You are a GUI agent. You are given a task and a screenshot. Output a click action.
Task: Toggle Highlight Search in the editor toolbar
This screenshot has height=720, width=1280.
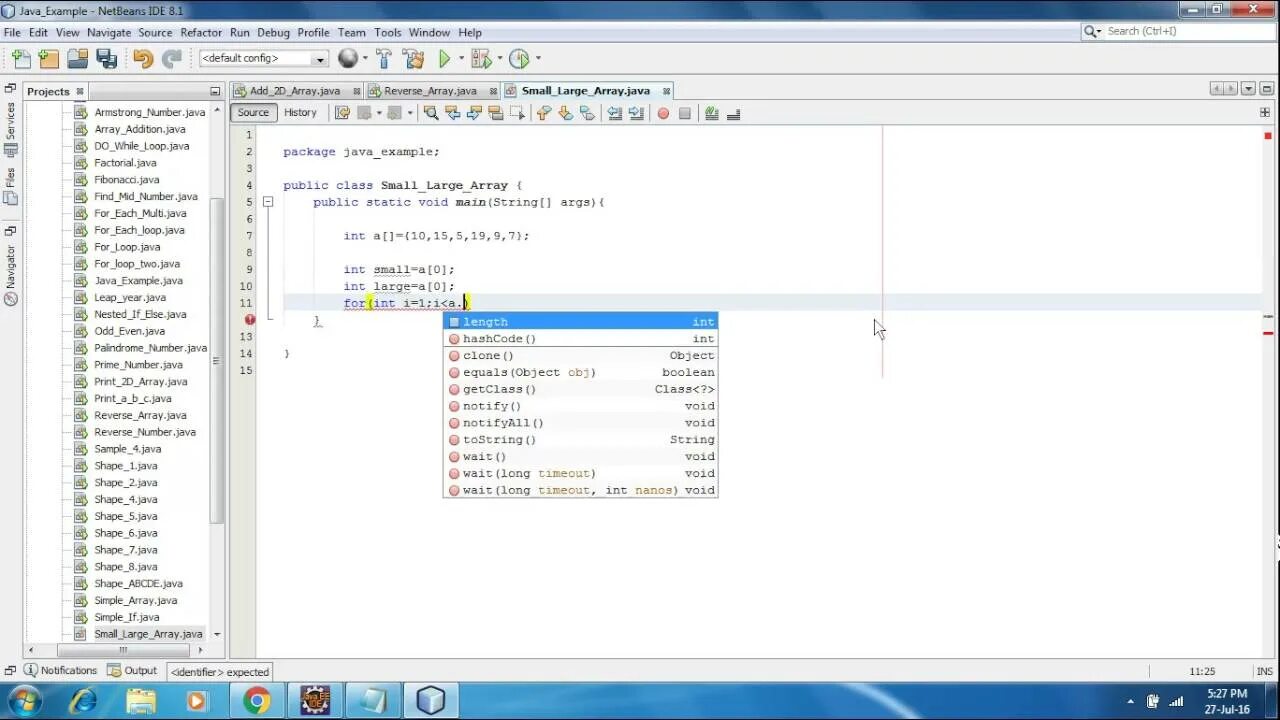click(x=494, y=112)
